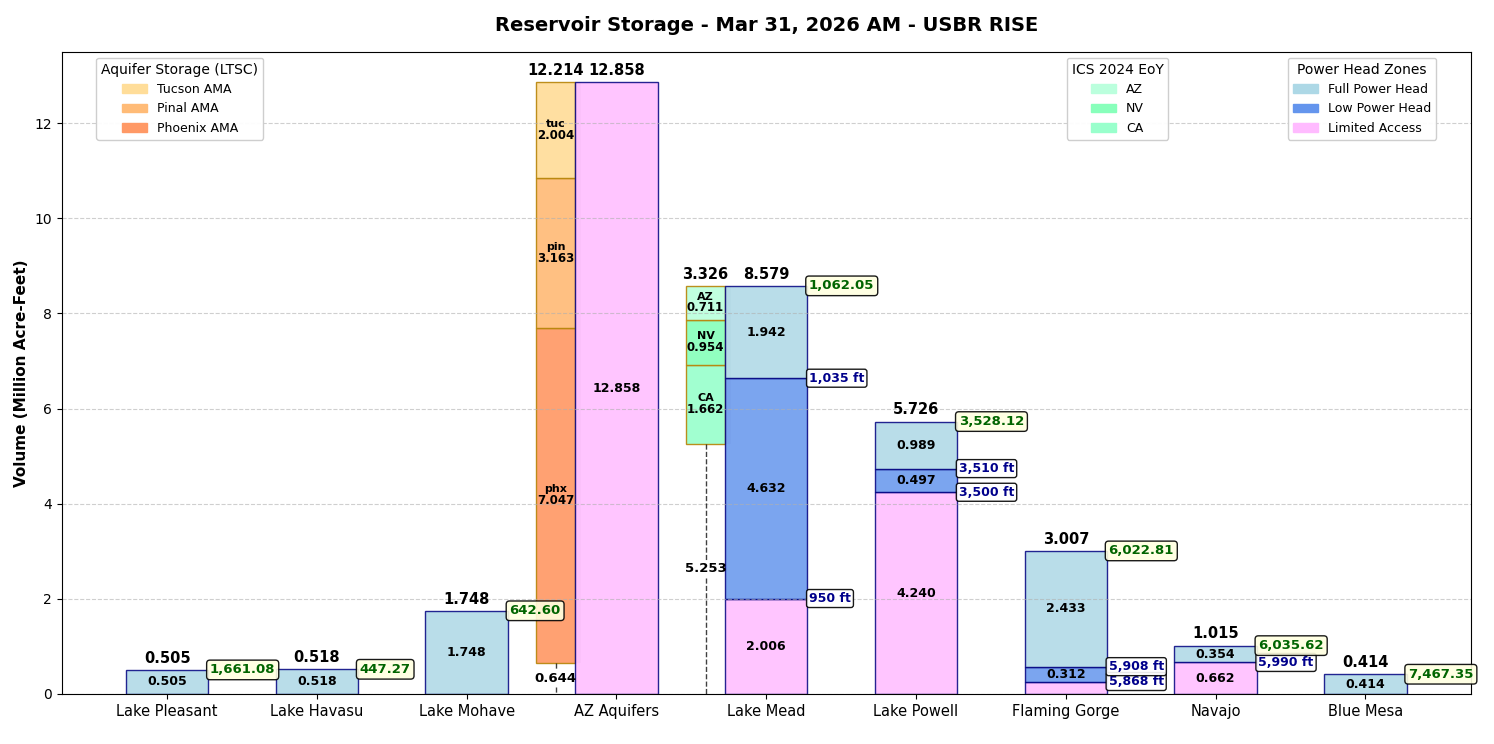Screen dimensions: 1494x744
Task: Select the Low Power Head legend swatch
Action: pos(1305,108)
